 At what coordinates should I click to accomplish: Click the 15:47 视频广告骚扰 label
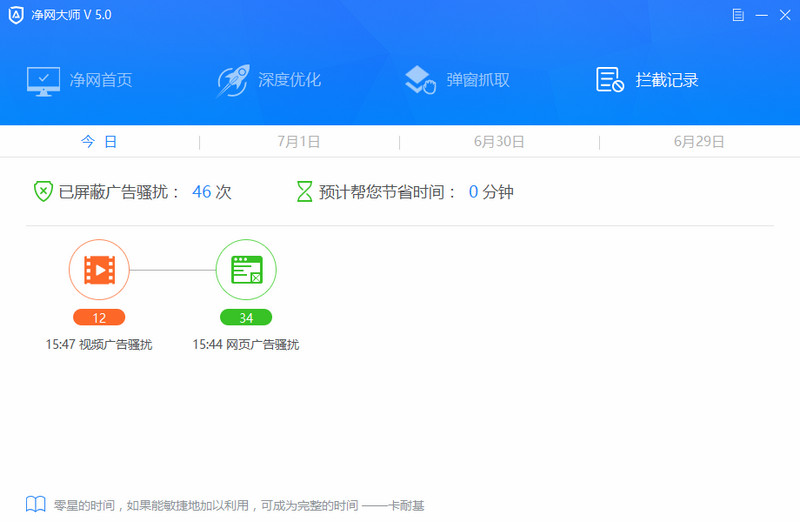(99, 345)
